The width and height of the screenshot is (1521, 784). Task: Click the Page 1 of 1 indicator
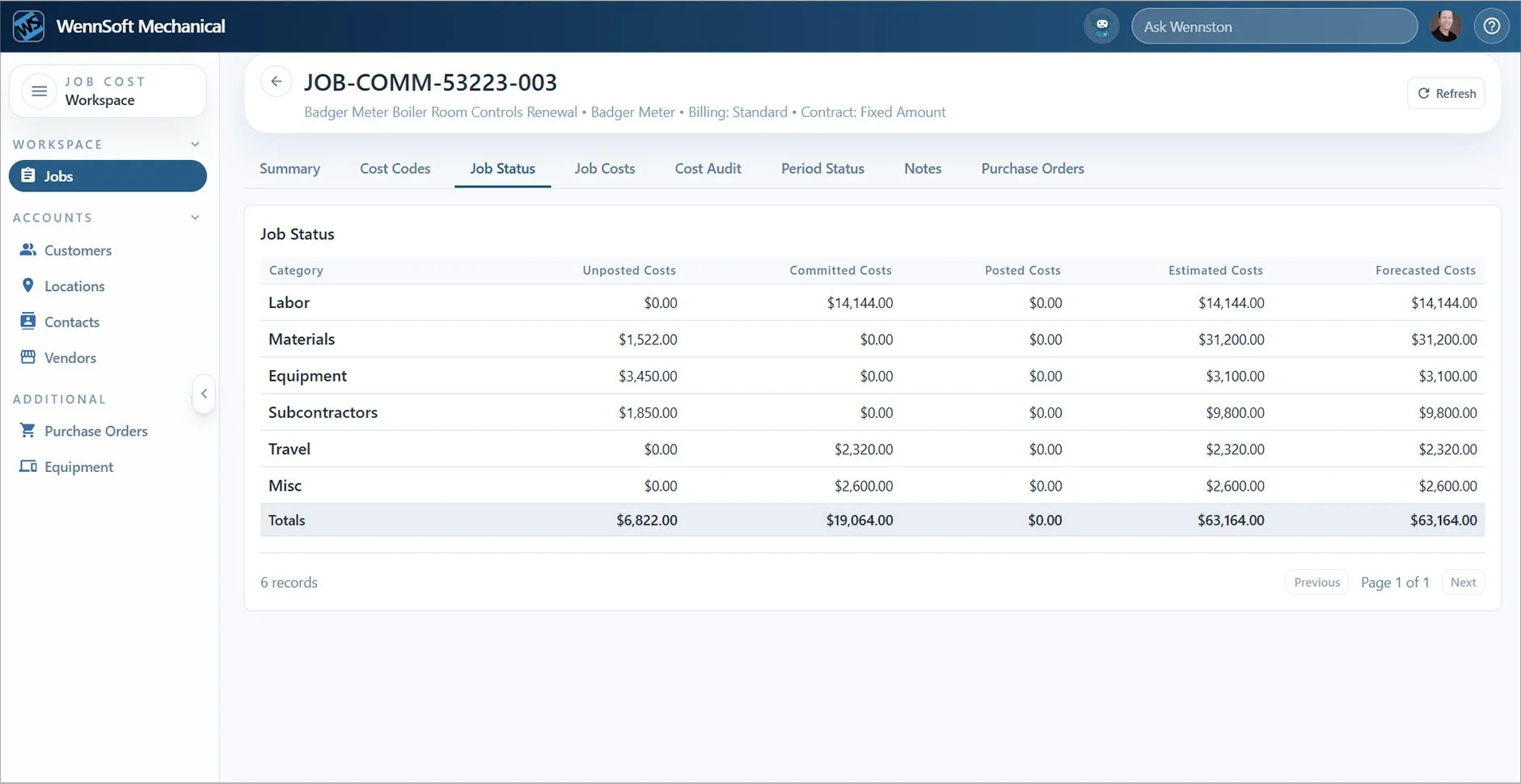pos(1395,582)
